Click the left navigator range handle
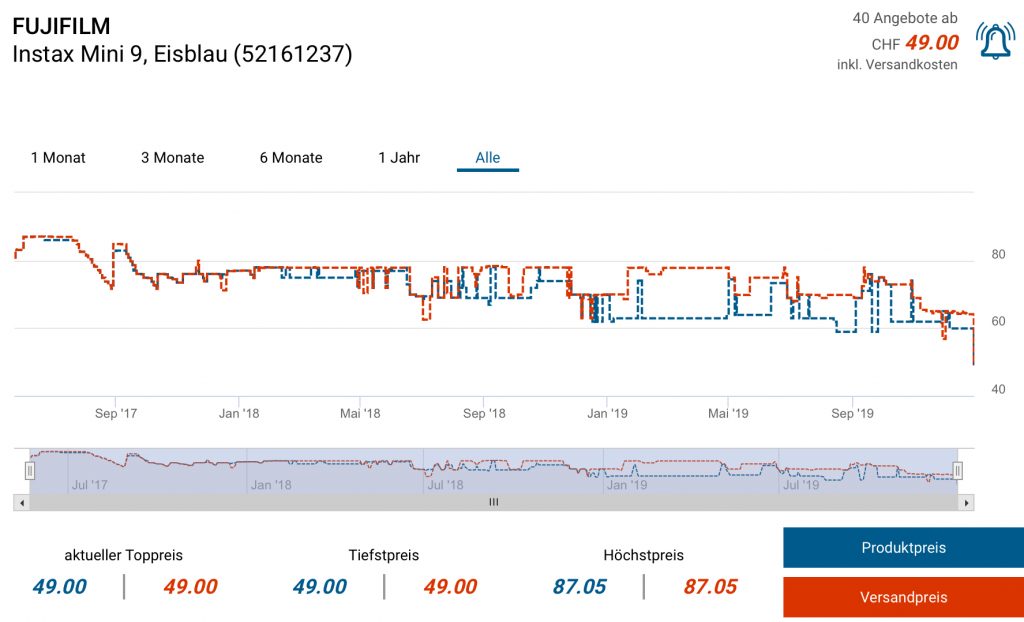Image resolution: width=1024 pixels, height=622 pixels. 30,470
